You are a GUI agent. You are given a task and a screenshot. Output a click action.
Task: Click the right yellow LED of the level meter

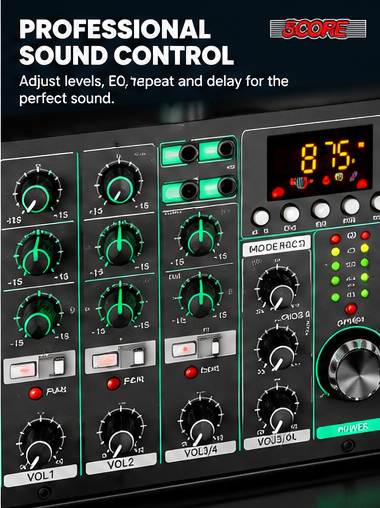365,248
